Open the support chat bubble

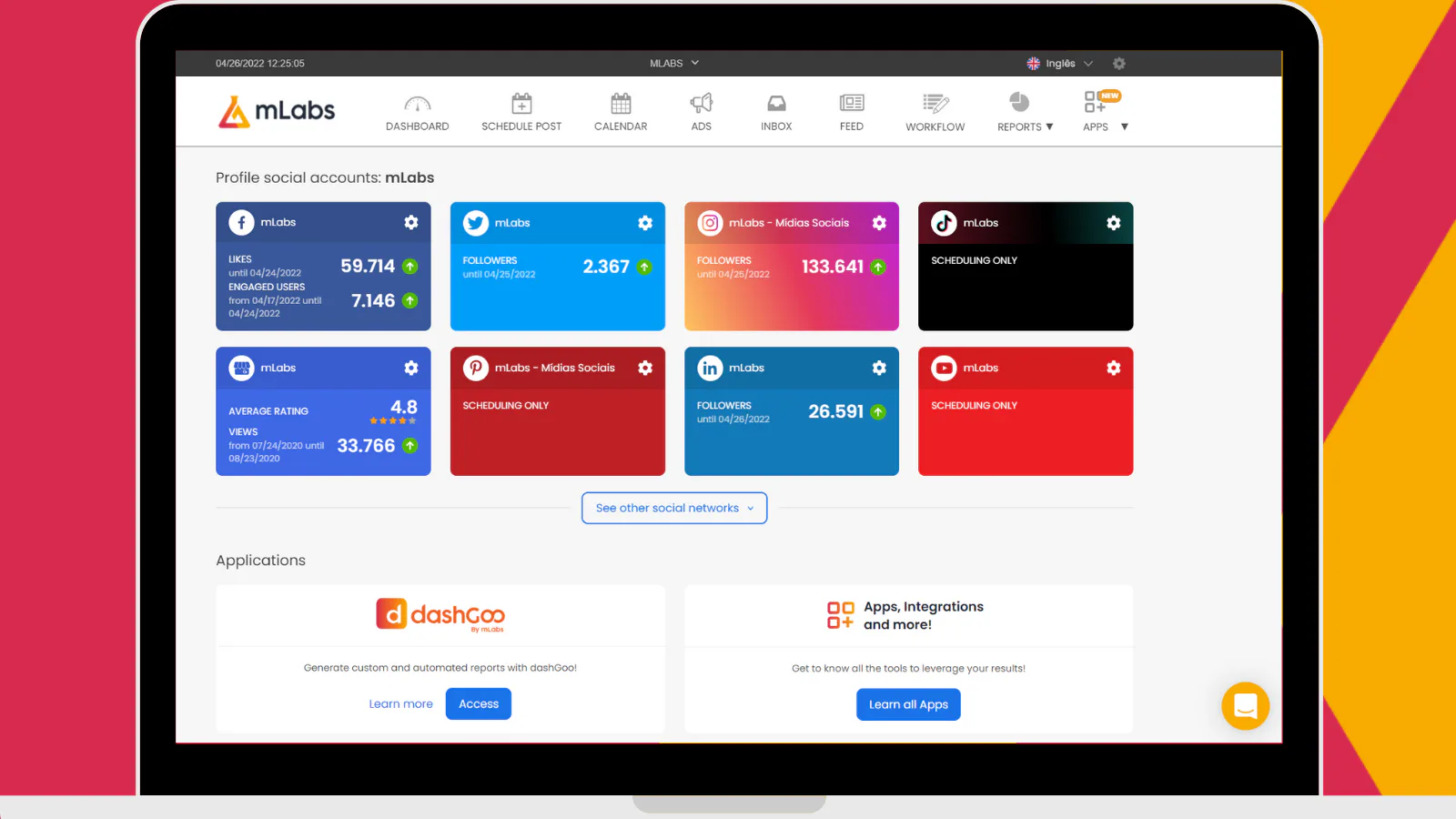point(1245,706)
